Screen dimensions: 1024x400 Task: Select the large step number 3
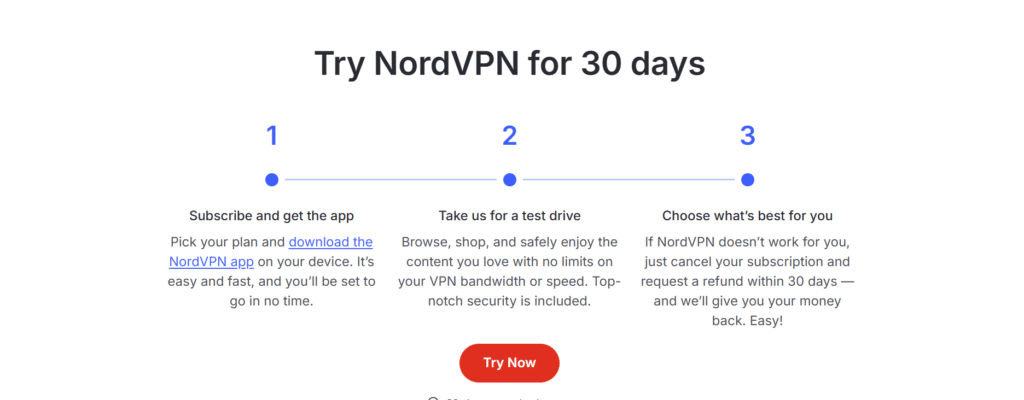click(x=747, y=136)
